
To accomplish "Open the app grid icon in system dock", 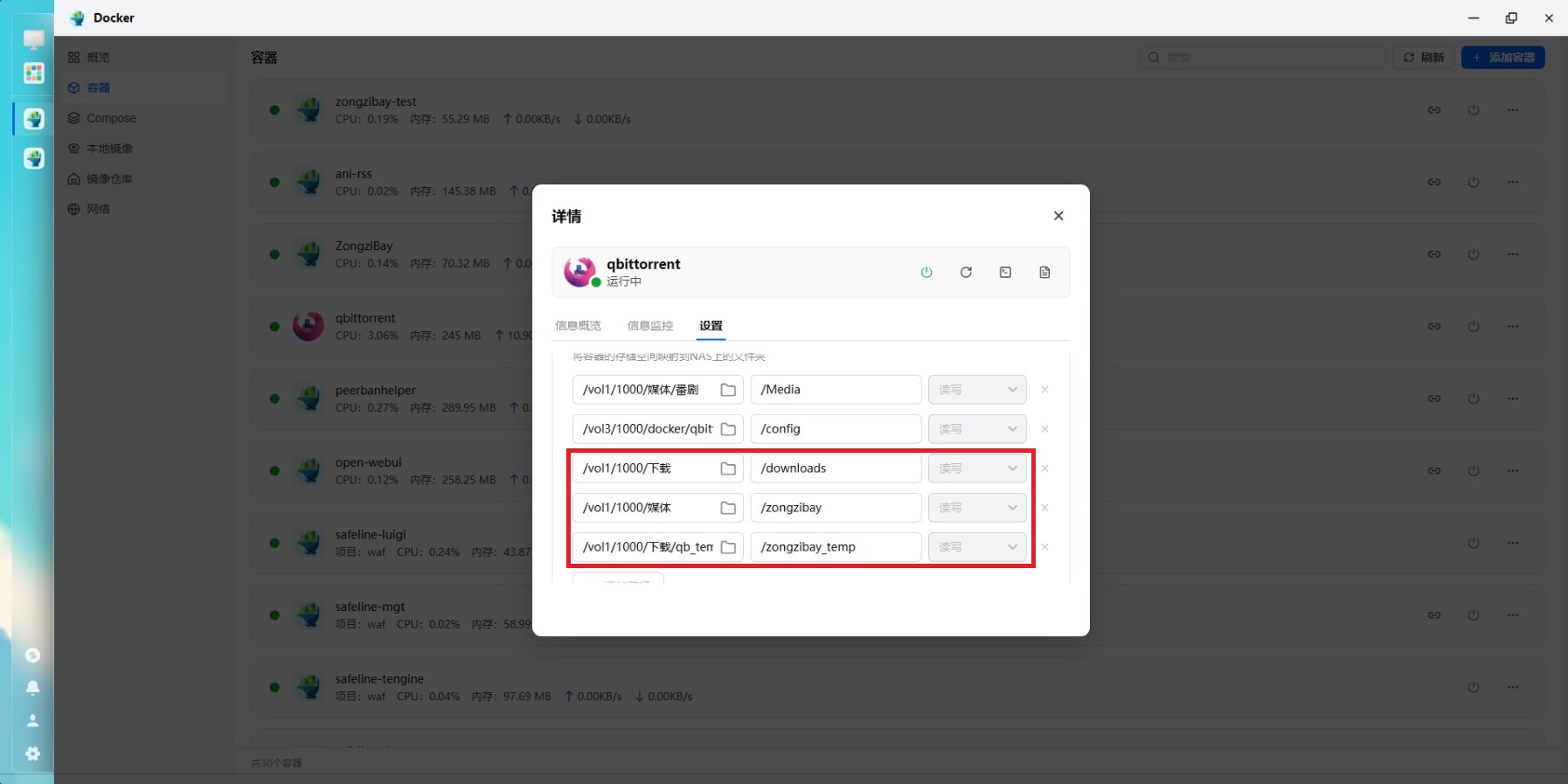I will pos(34,73).
